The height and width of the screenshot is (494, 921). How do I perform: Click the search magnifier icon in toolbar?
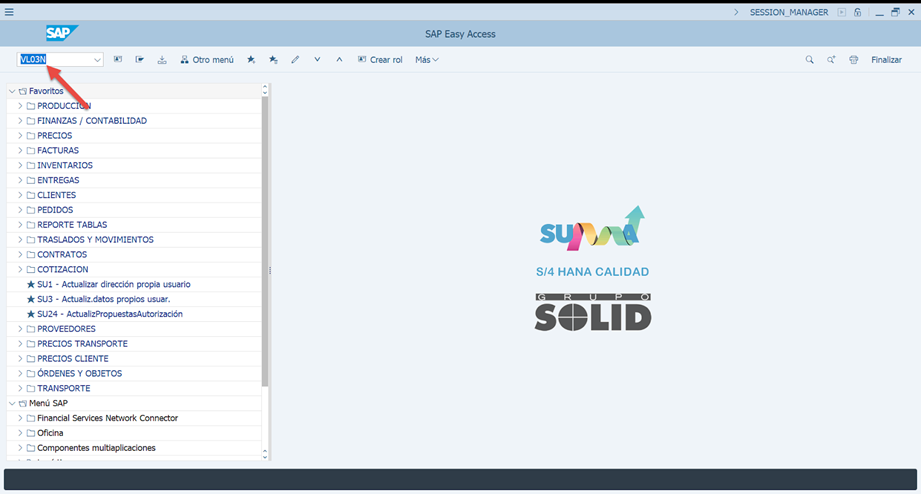pyautogui.click(x=809, y=60)
